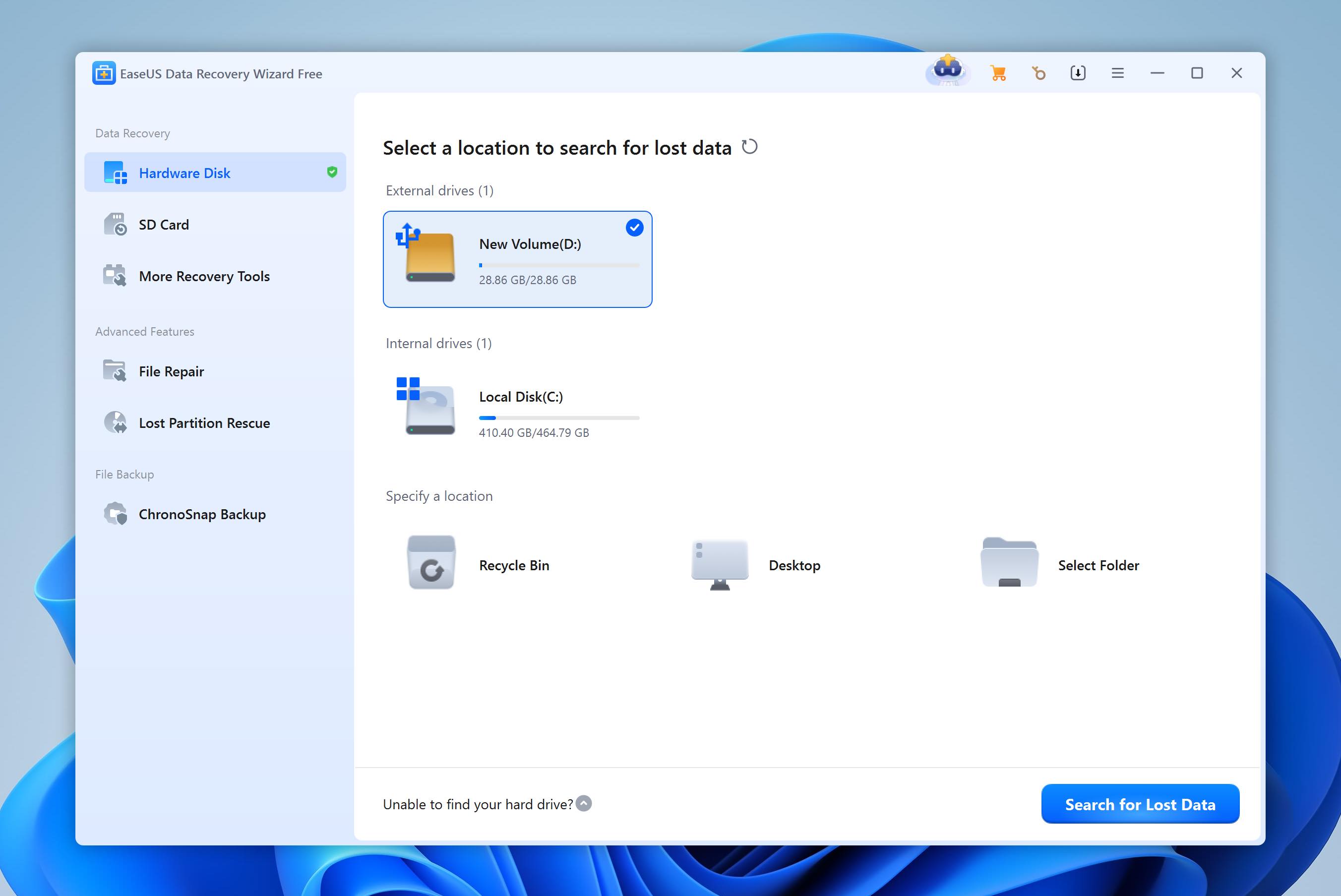Click the File Repair sidebar icon
Image resolution: width=1341 pixels, height=896 pixels.
click(115, 371)
